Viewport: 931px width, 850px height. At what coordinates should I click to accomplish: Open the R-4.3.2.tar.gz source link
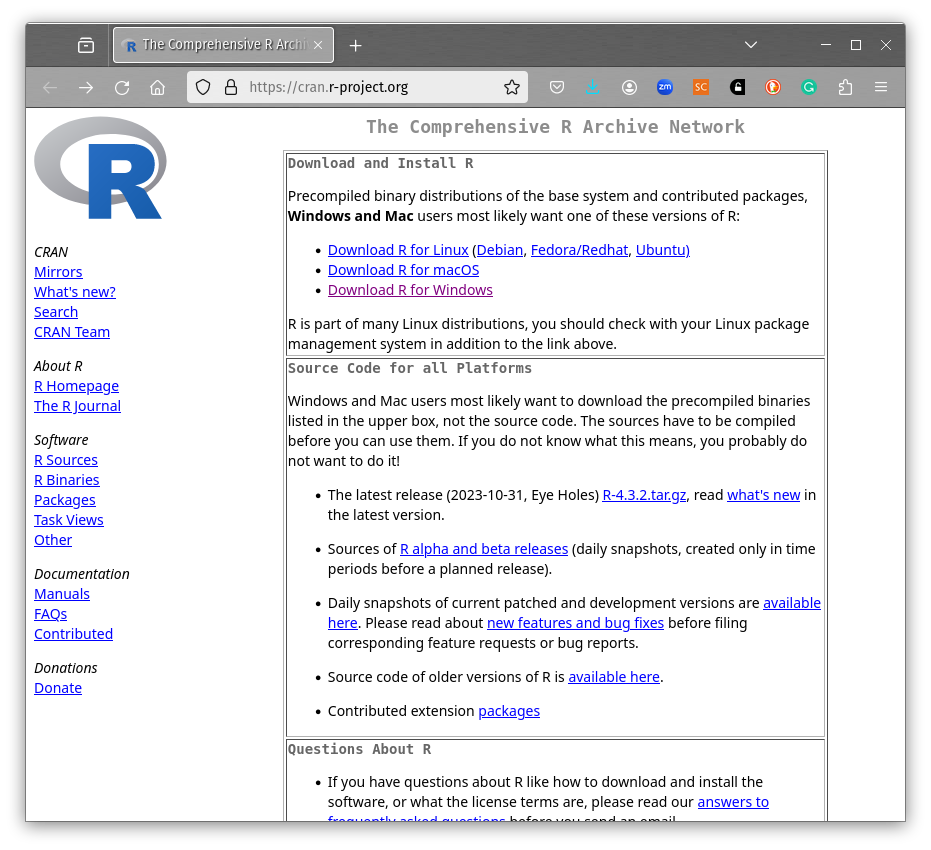pos(644,495)
